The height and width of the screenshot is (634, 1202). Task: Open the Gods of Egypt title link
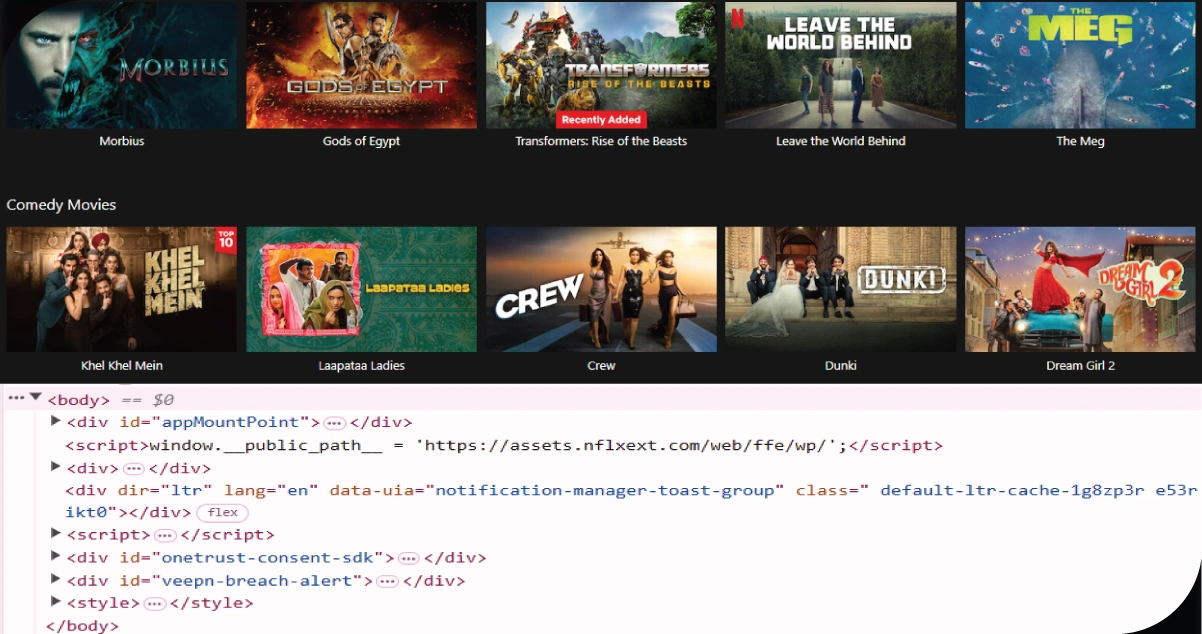pyautogui.click(x=361, y=141)
